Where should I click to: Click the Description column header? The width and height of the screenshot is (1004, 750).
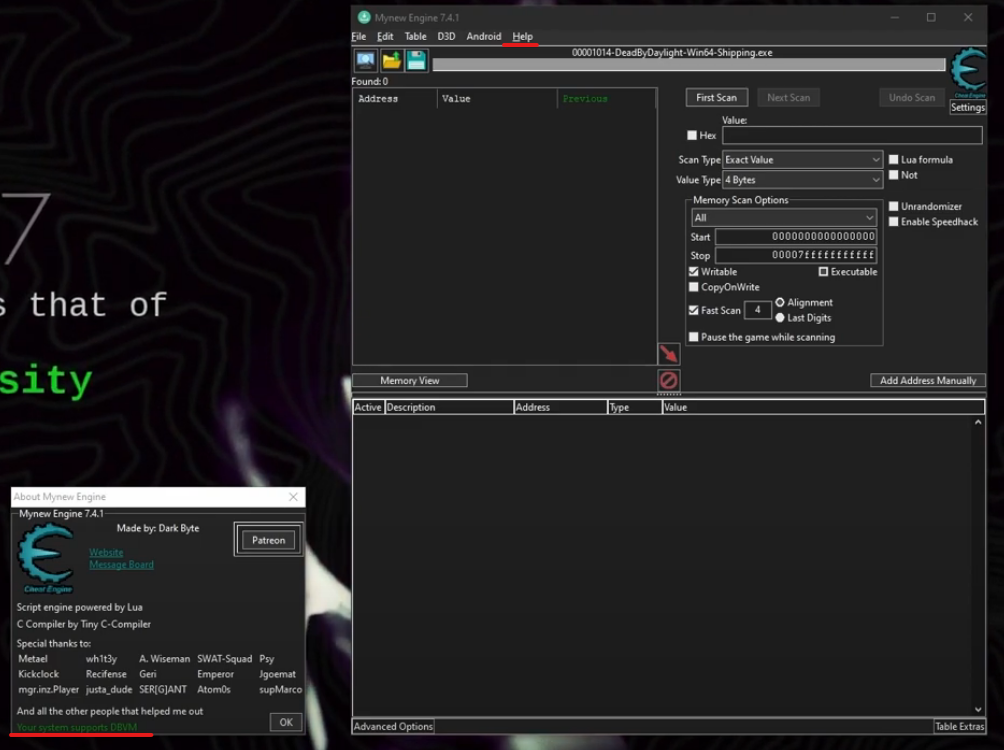[449, 407]
